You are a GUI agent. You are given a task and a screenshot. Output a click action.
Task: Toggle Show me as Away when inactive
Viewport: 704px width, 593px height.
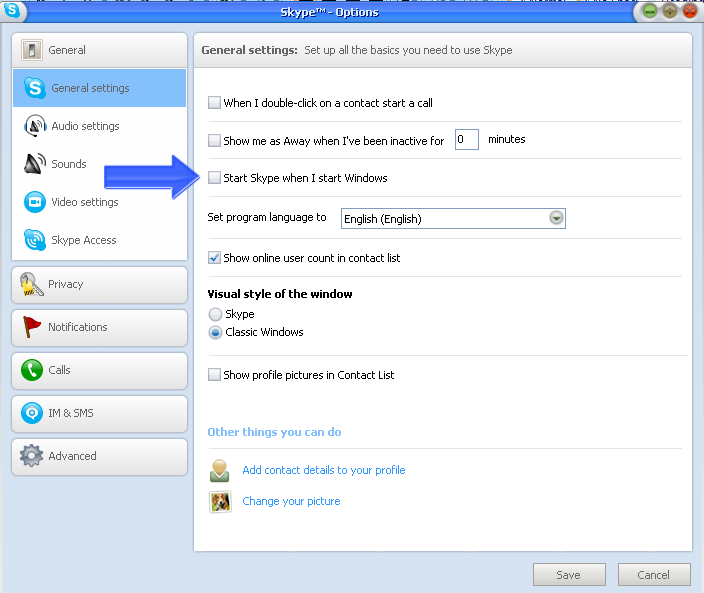click(x=214, y=141)
